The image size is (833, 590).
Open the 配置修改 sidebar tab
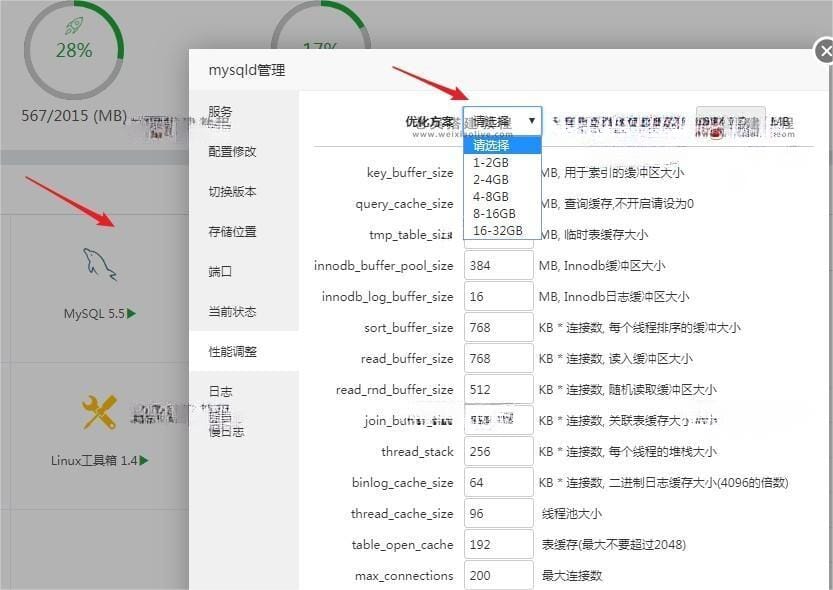[244, 152]
